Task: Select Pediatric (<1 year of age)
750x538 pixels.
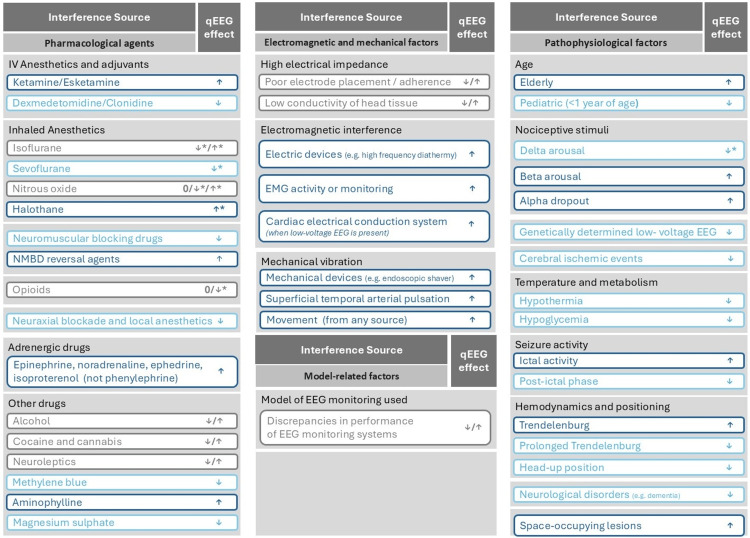Action: [x=629, y=103]
